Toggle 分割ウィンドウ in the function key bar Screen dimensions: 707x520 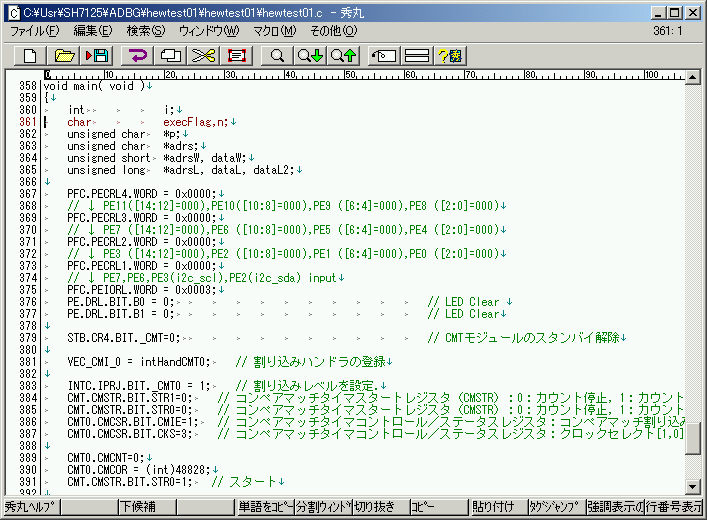coord(322,507)
